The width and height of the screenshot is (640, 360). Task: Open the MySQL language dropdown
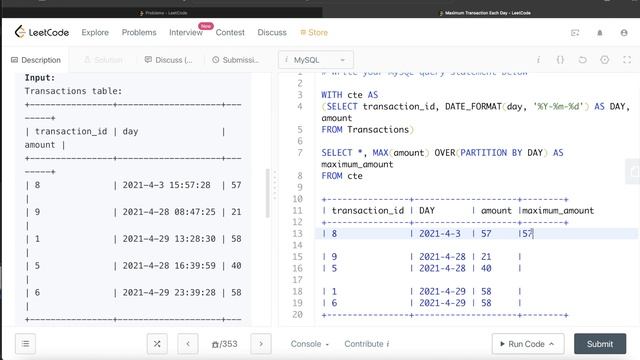pos(316,60)
